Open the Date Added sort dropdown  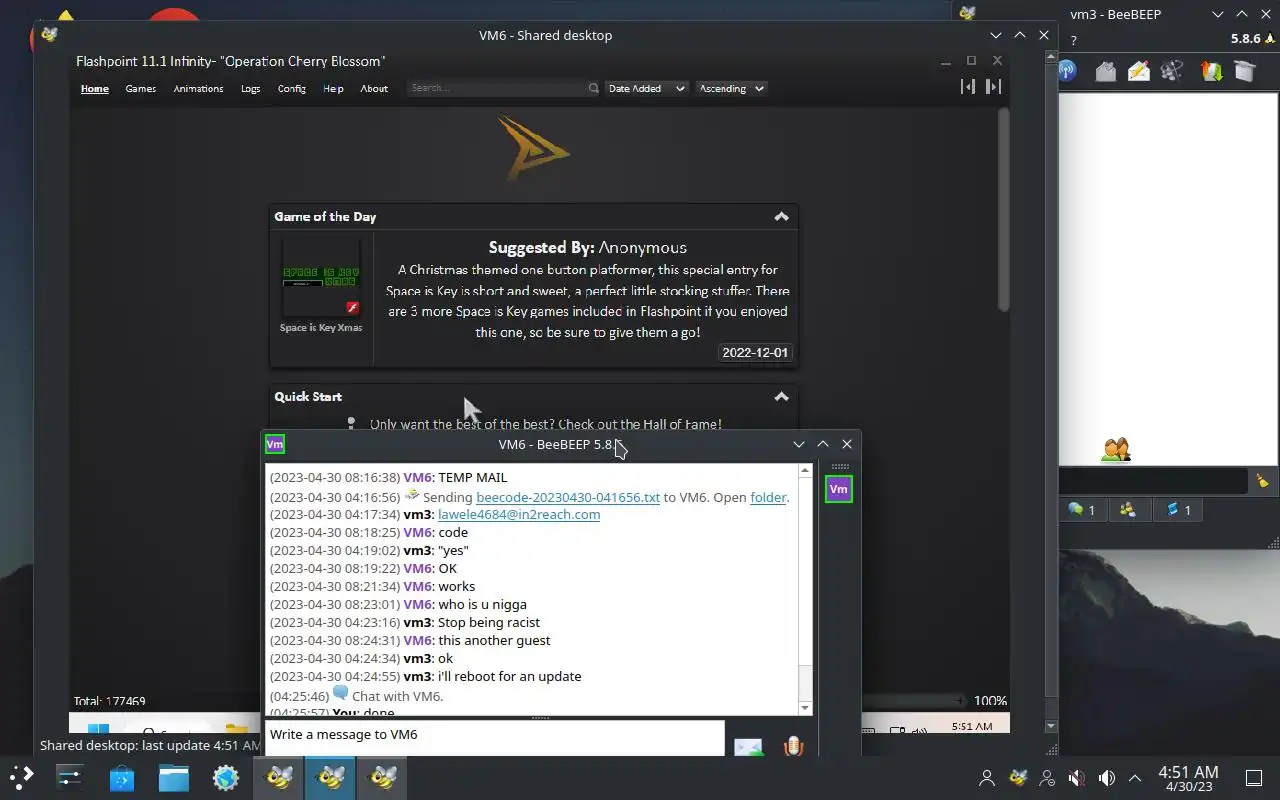[x=646, y=88]
